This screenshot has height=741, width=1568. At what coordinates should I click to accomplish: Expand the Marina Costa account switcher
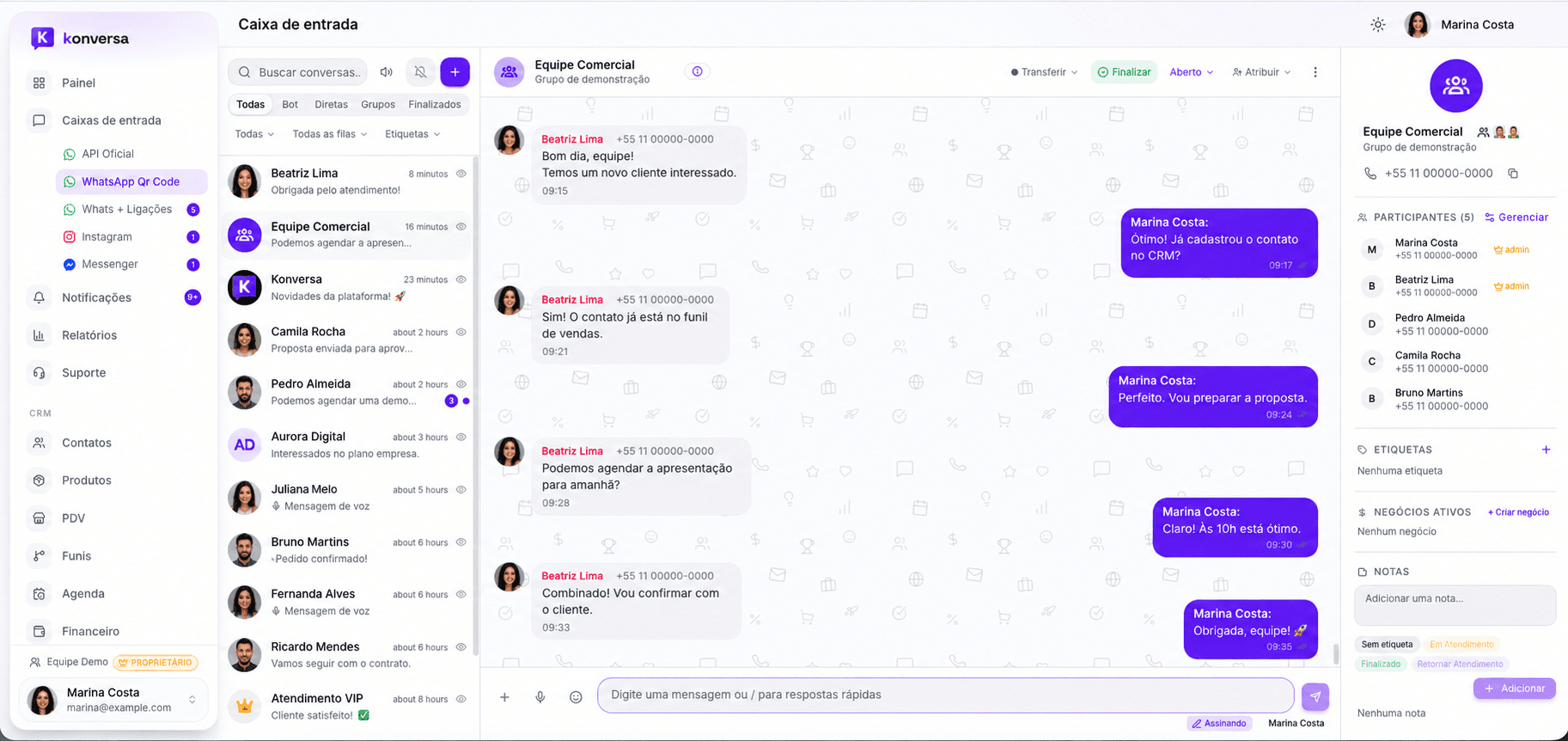113,700
